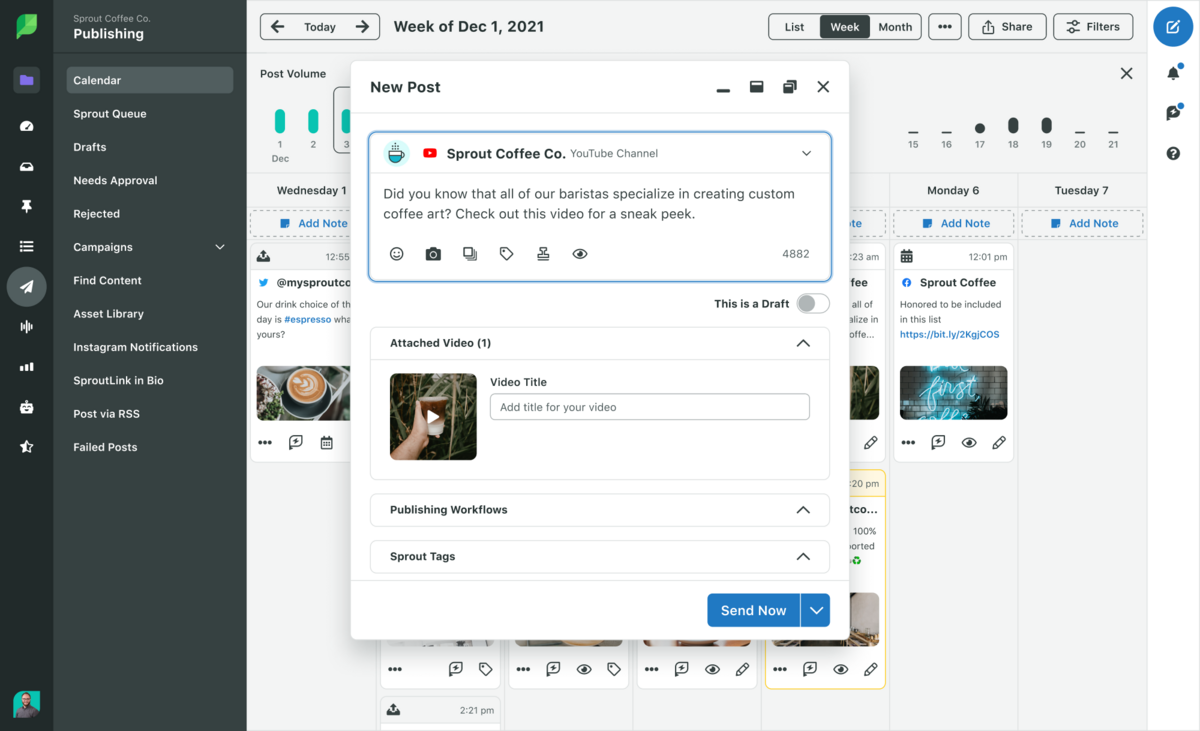Open the list icon in left rail
The image size is (1200, 731).
coord(27,246)
